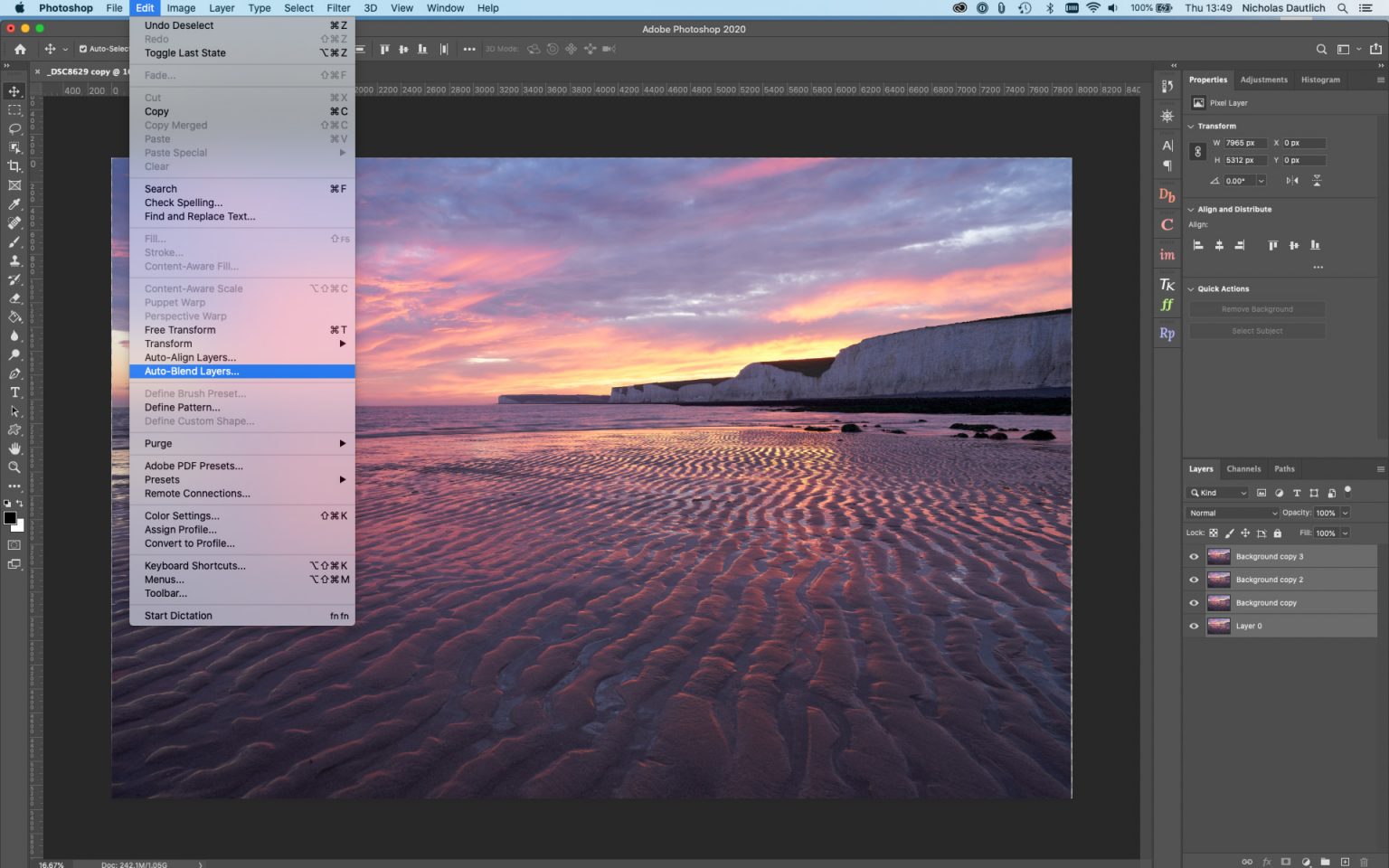Open the Add Layer Mask icon
The height and width of the screenshot is (868, 1389).
pyautogui.click(x=1286, y=862)
